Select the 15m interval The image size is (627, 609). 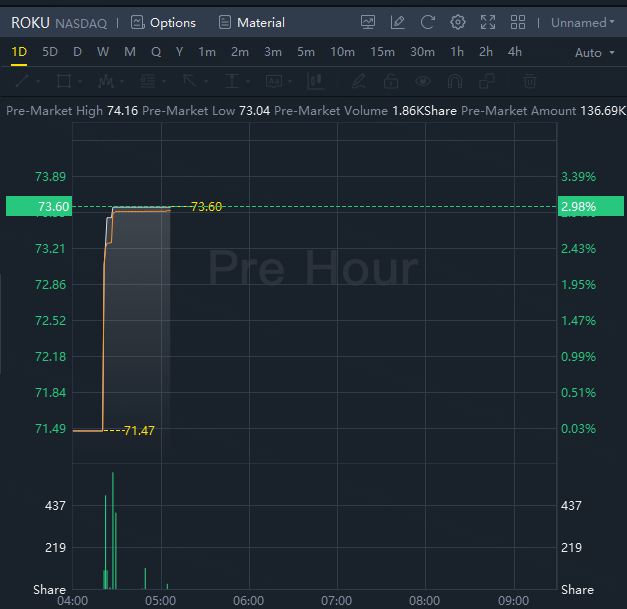click(382, 52)
